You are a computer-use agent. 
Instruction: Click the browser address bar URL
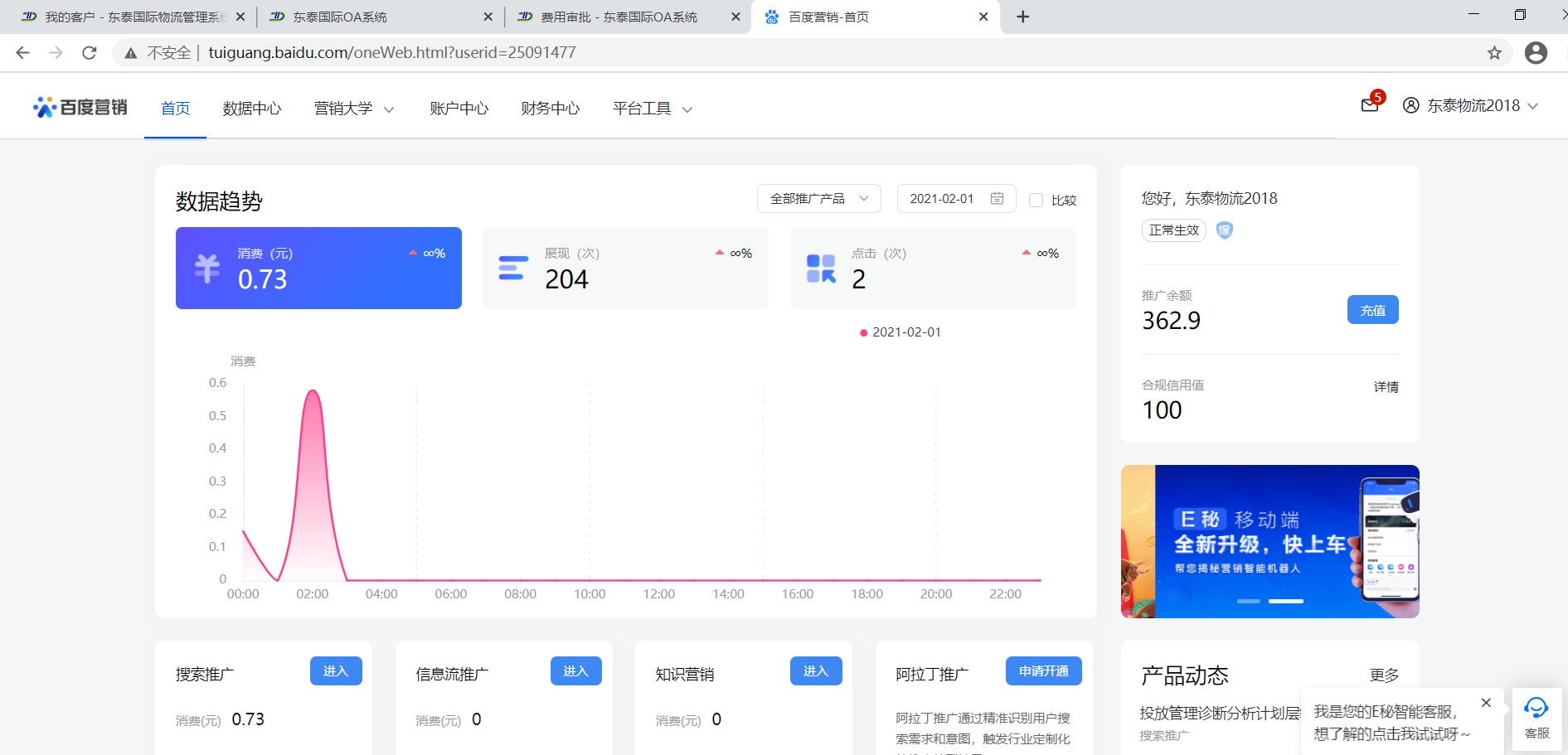[x=391, y=53]
